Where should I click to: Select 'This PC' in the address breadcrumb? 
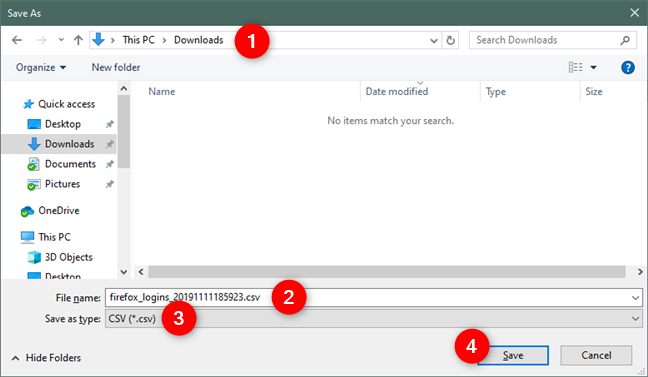click(138, 40)
